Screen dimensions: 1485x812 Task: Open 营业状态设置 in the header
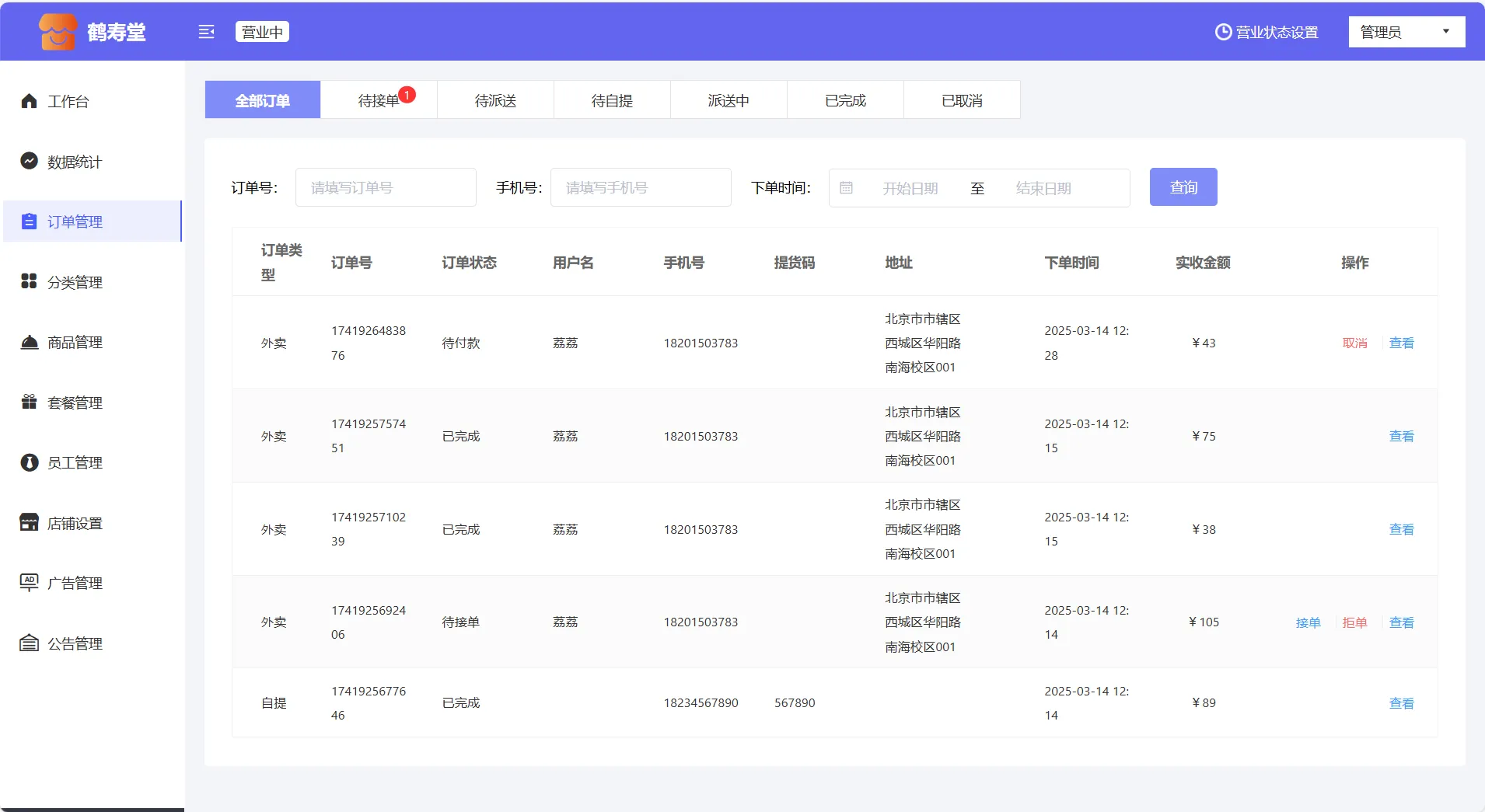pos(1267,32)
